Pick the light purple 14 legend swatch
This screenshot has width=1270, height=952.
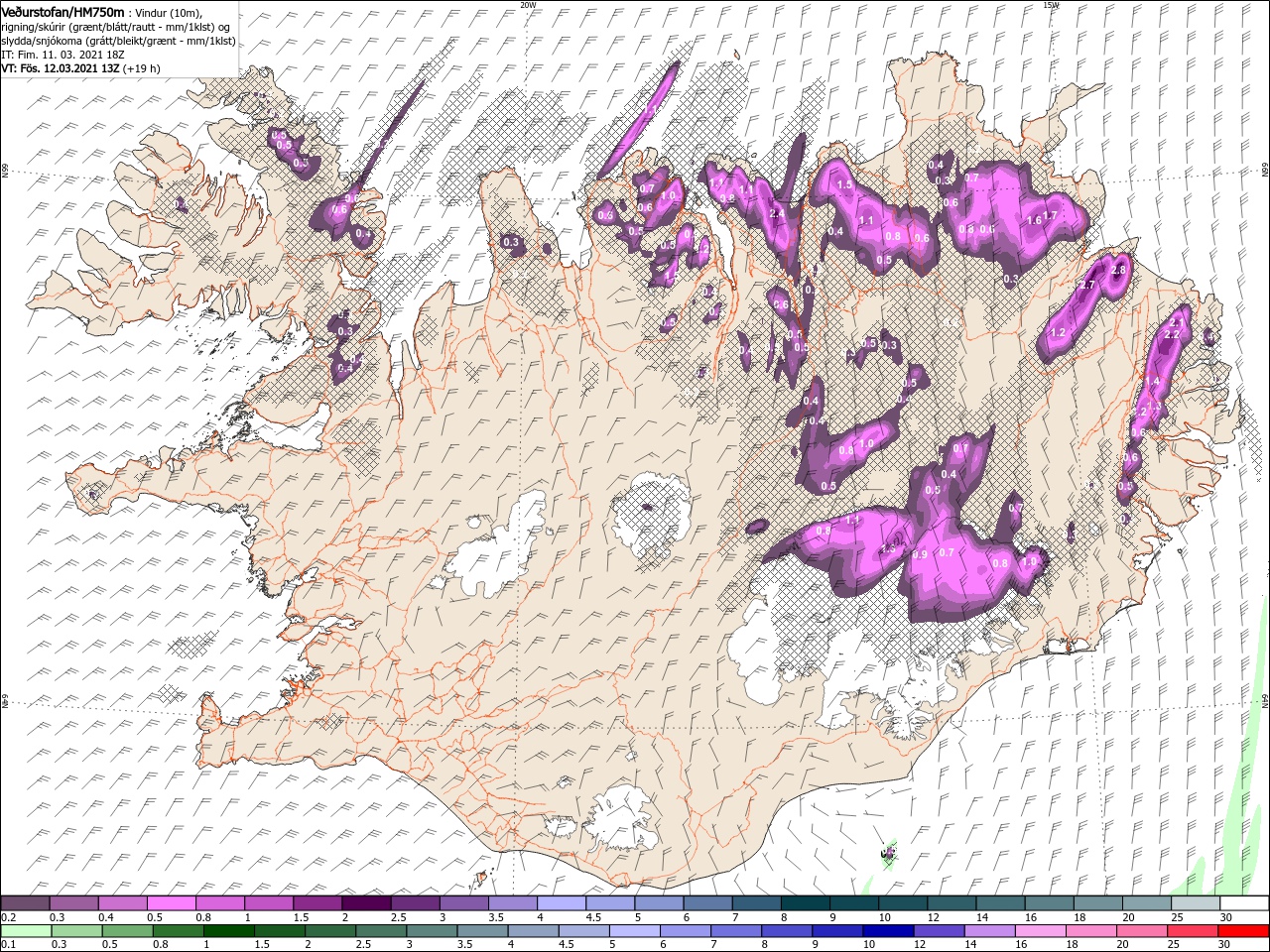point(989,930)
